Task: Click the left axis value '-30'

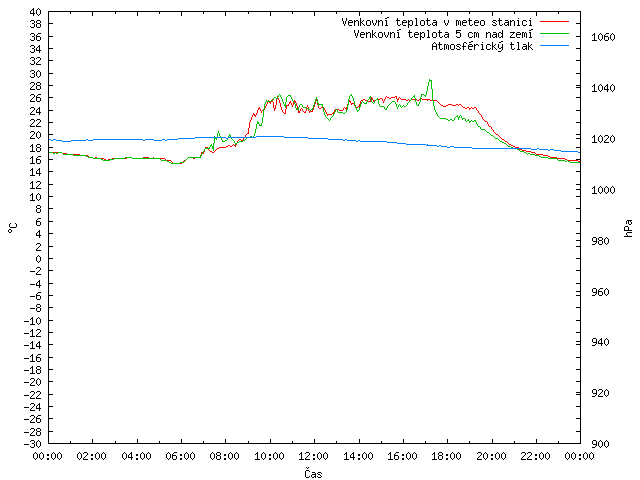Action: (x=33, y=444)
